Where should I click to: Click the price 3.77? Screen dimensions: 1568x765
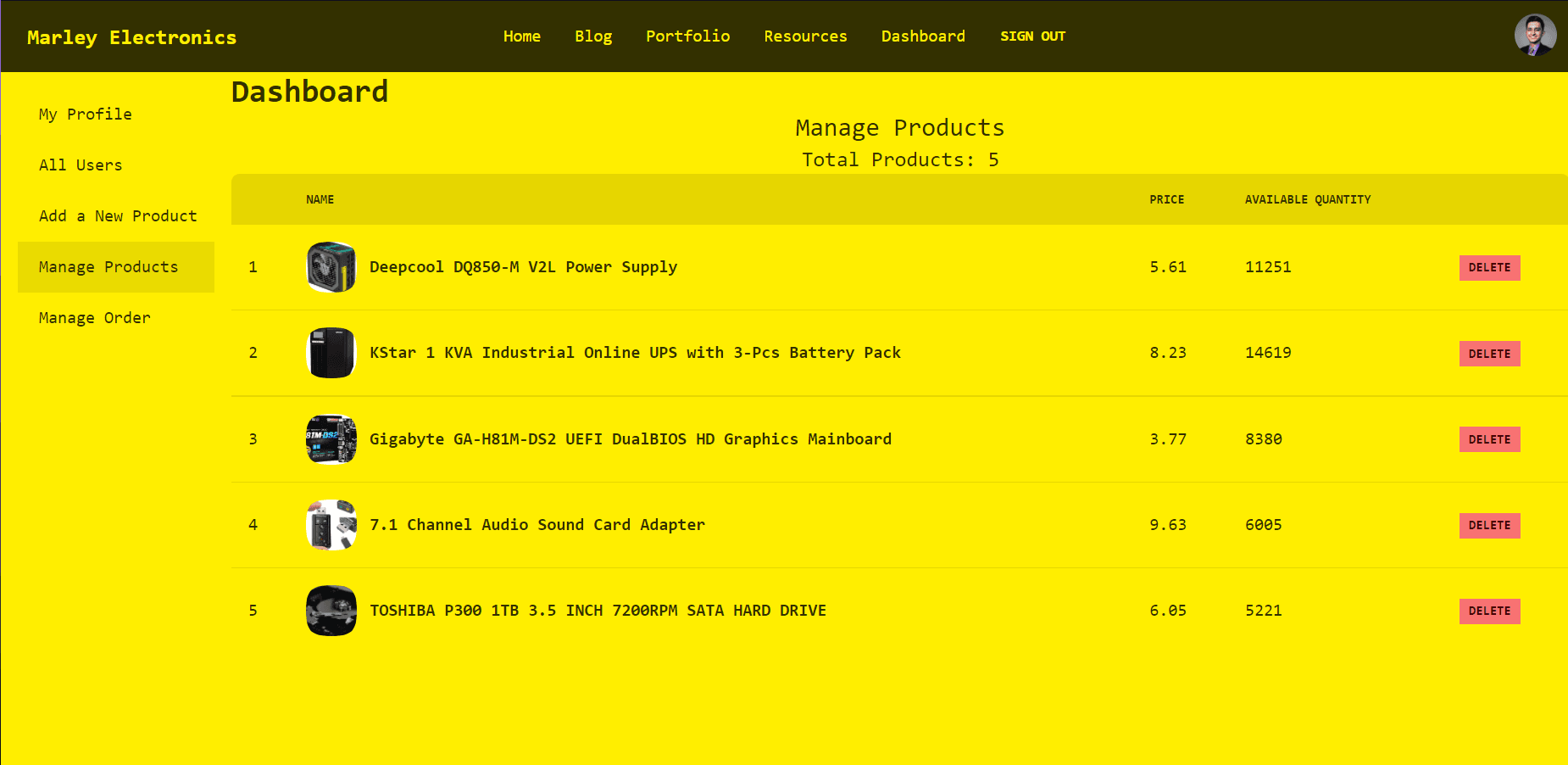pyautogui.click(x=1168, y=439)
